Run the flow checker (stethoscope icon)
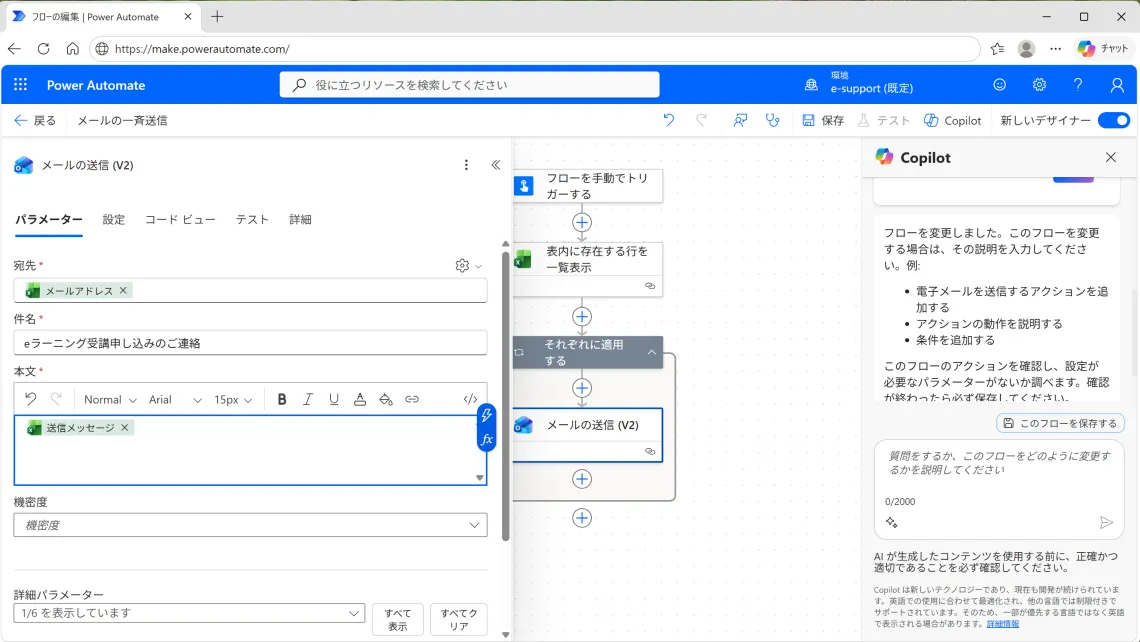Image resolution: width=1140 pixels, height=642 pixels. [772, 120]
